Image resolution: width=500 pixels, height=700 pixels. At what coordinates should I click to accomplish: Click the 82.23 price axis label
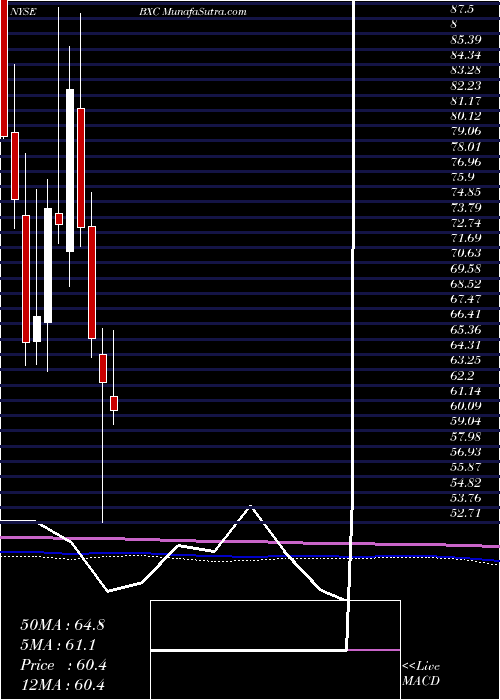click(466, 86)
